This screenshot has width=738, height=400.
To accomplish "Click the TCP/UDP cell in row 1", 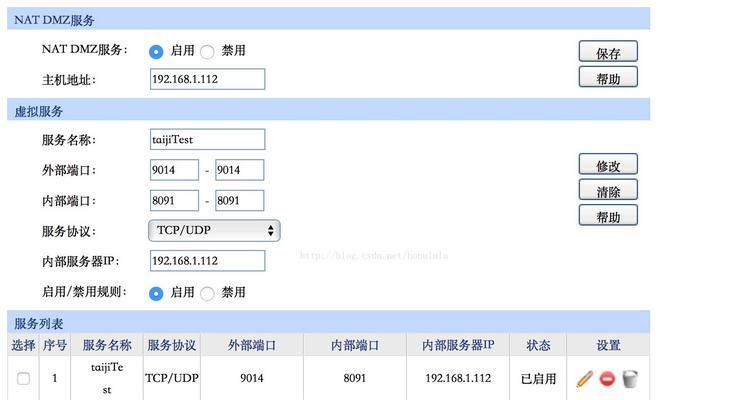I will click(172, 378).
